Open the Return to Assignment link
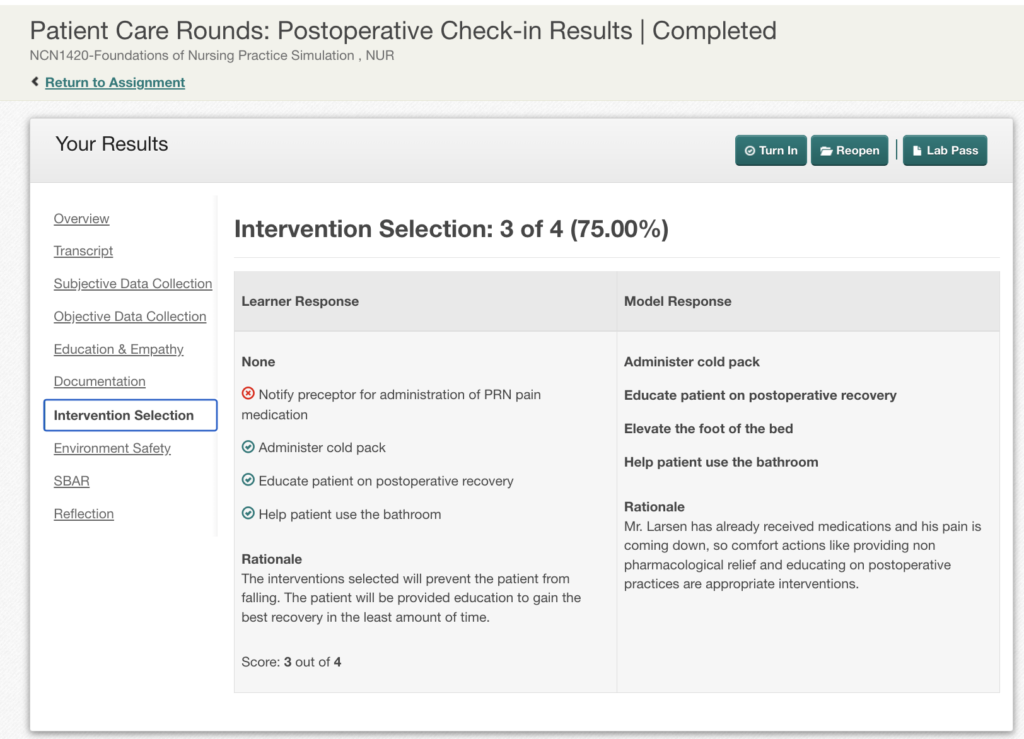Viewport: 1024px width, 739px height. click(x=115, y=82)
